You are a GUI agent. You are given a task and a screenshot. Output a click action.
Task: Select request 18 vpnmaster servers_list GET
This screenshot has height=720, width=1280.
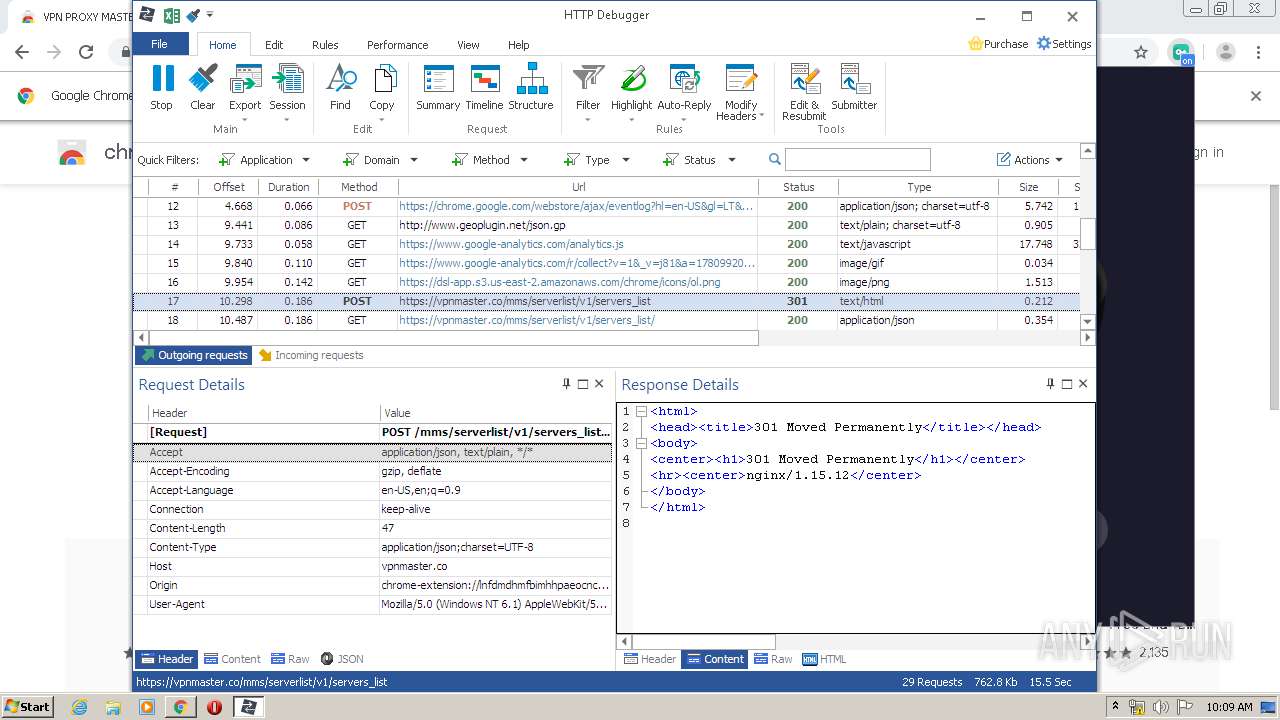click(607, 320)
